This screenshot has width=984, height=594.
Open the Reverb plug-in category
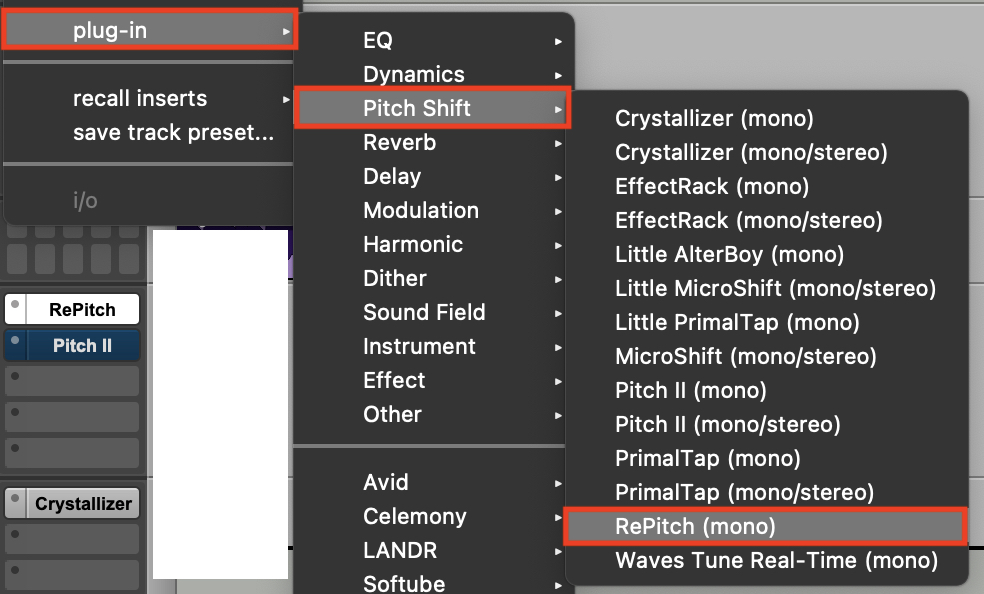point(400,143)
